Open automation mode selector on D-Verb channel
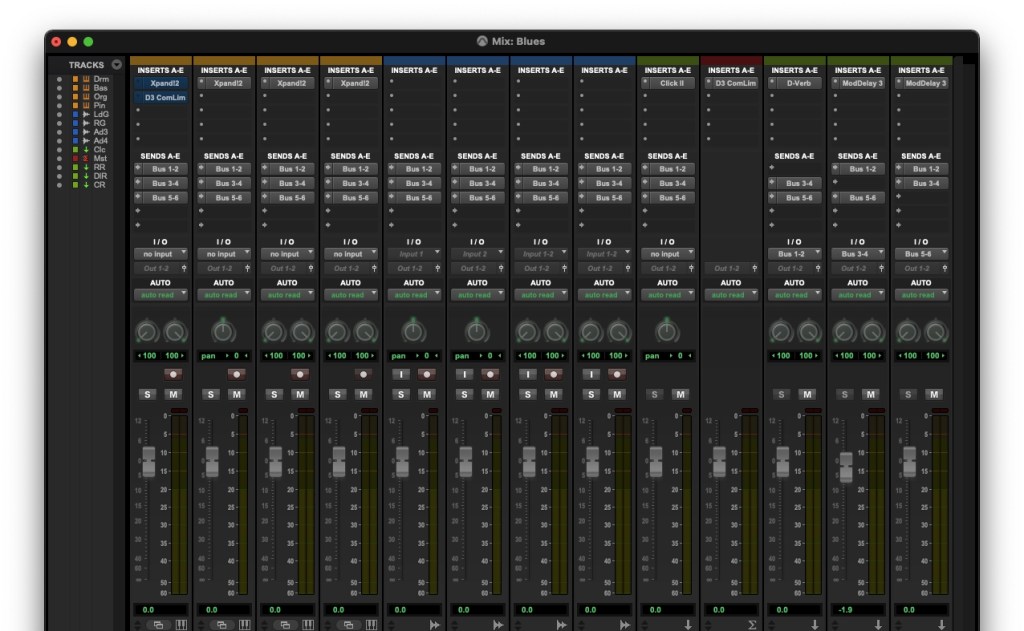This screenshot has height=631, width=1024. click(x=794, y=295)
